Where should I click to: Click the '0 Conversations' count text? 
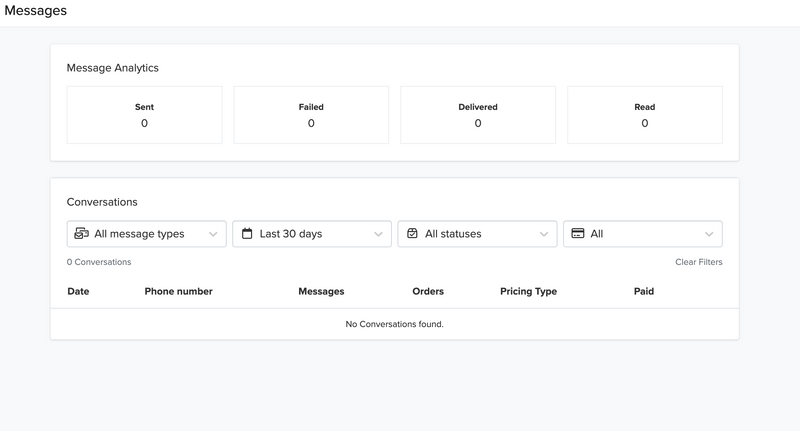[99, 262]
